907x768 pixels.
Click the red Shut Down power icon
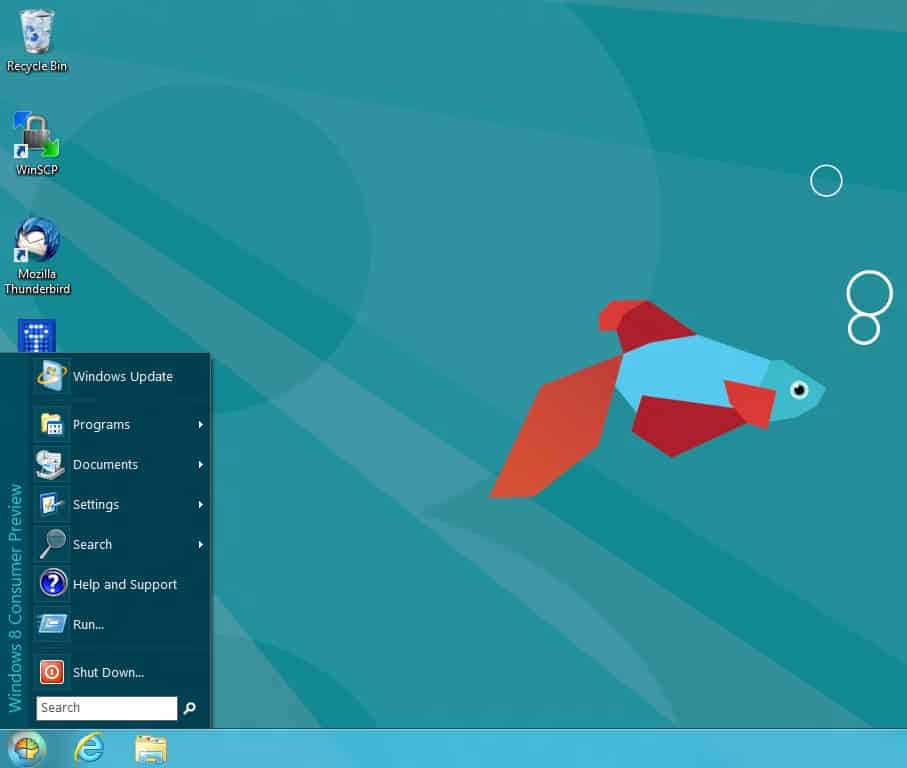51,672
